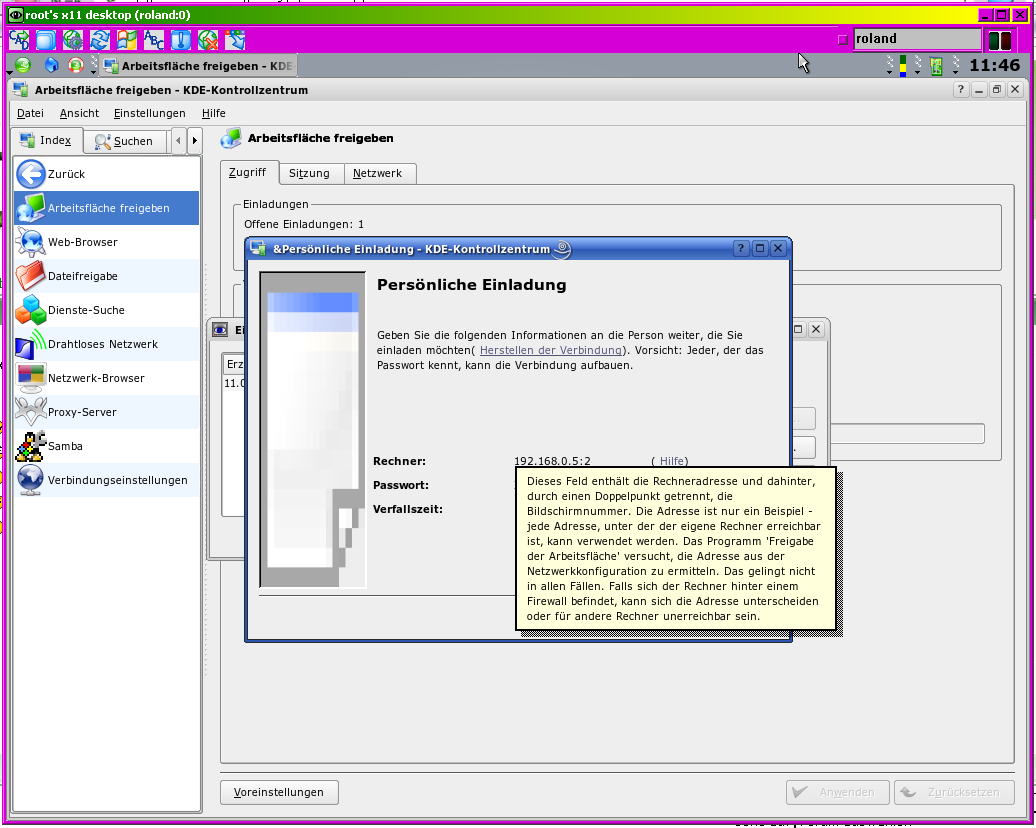Click the Kontrollzentrum window title icon
1036x828 pixels.
20,90
